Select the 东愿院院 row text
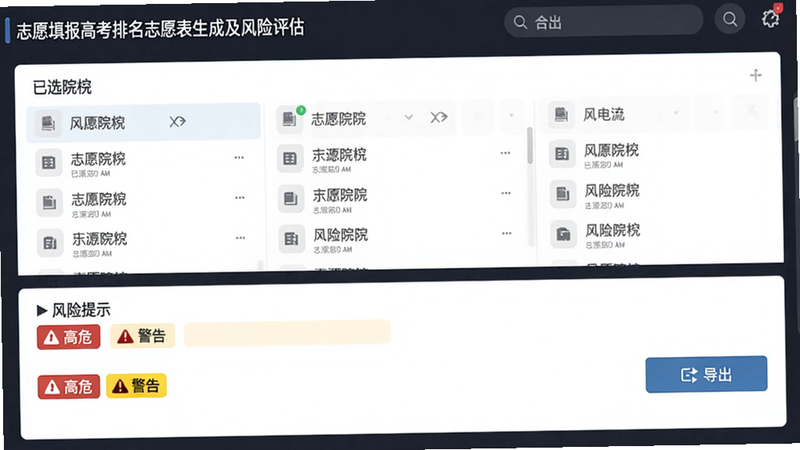Viewport: 800px width, 450px height. (340, 195)
